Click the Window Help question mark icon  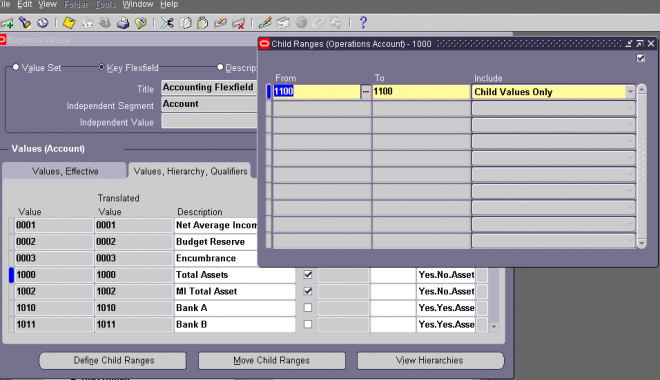363,23
